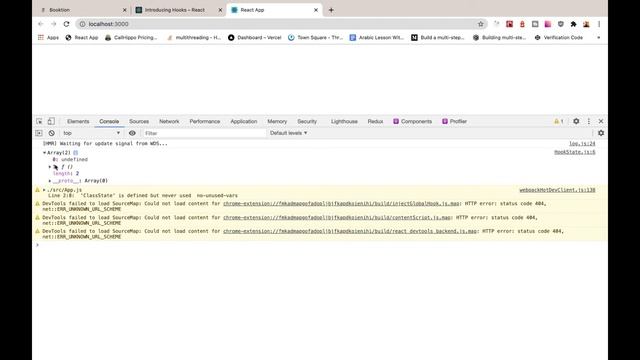Viewport: 640px width, 360px height.
Task: Close the React App tab
Action: point(316,10)
